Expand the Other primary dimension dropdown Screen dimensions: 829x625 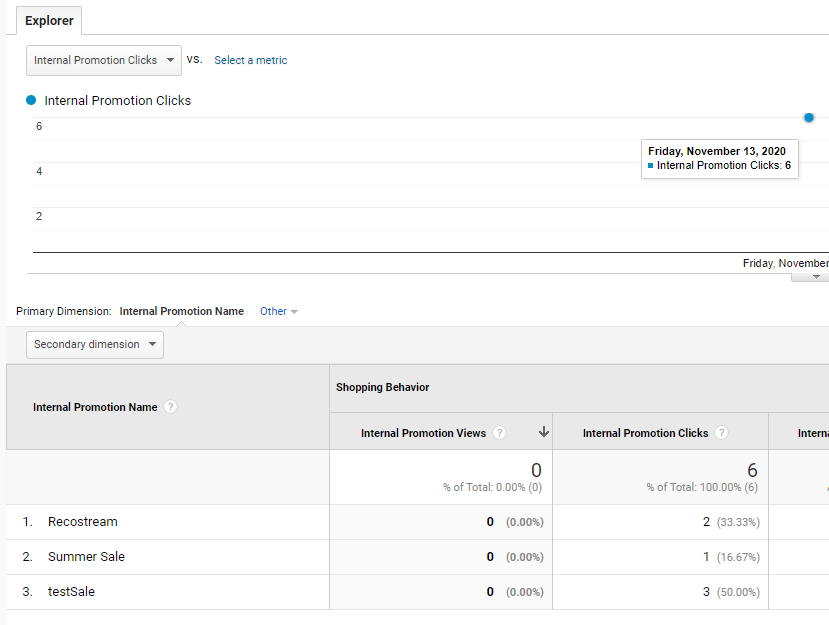tap(279, 311)
